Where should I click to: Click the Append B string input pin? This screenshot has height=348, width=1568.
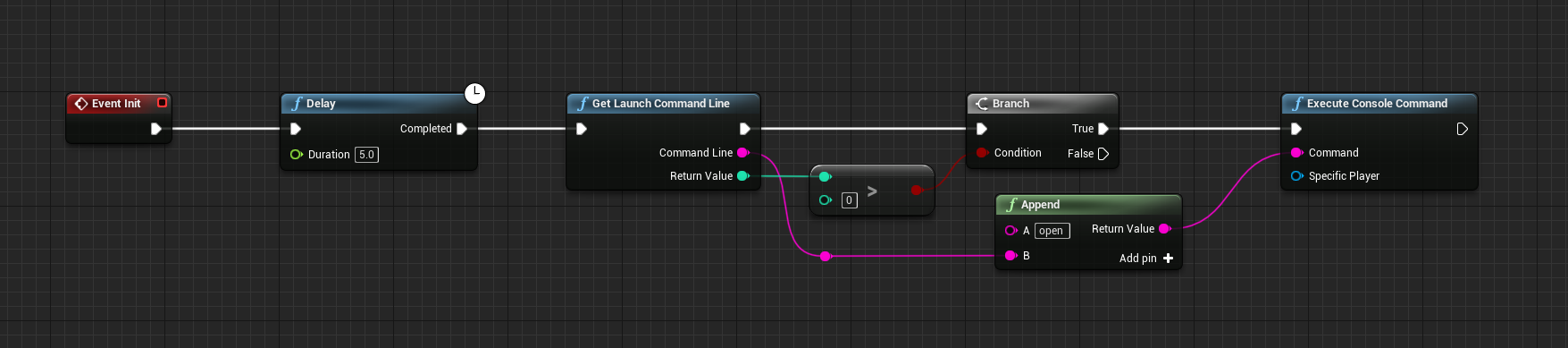point(1010,256)
